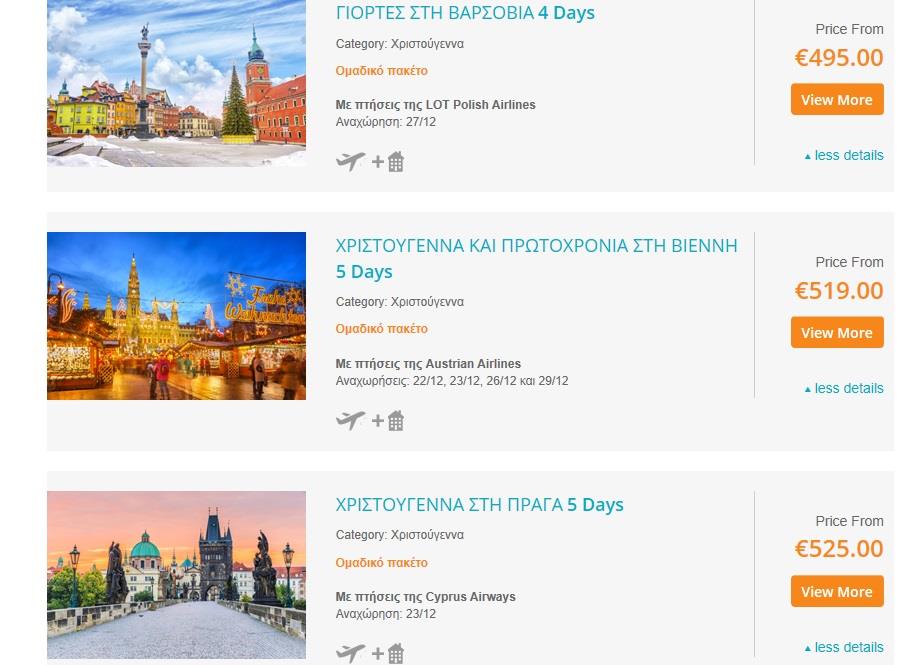Image resolution: width=904 pixels, height=665 pixels.
Task: Click the airplane icon under Vienna package
Action: click(351, 420)
